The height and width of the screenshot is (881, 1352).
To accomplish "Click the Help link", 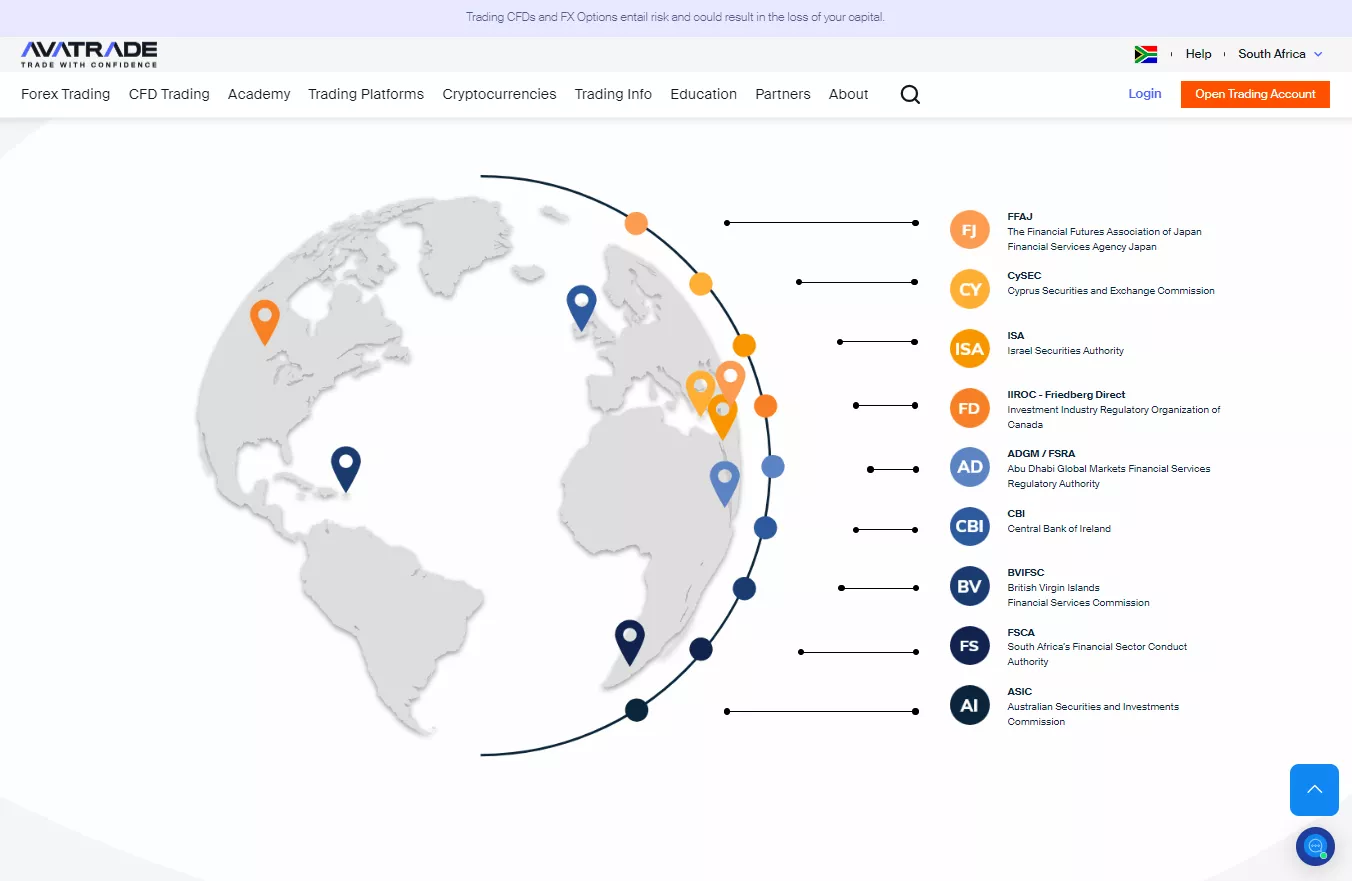I will click(x=1198, y=54).
